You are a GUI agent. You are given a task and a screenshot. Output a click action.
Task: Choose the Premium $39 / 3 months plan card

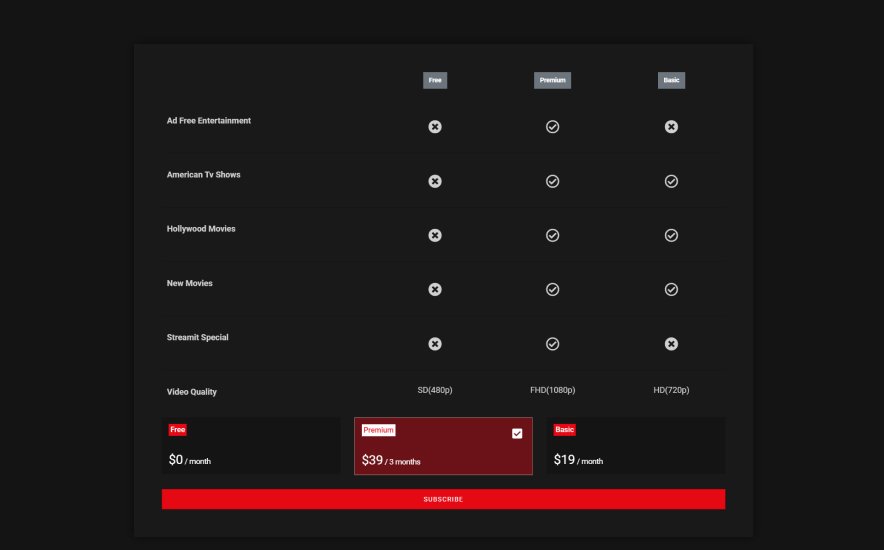pyautogui.click(x=443, y=446)
